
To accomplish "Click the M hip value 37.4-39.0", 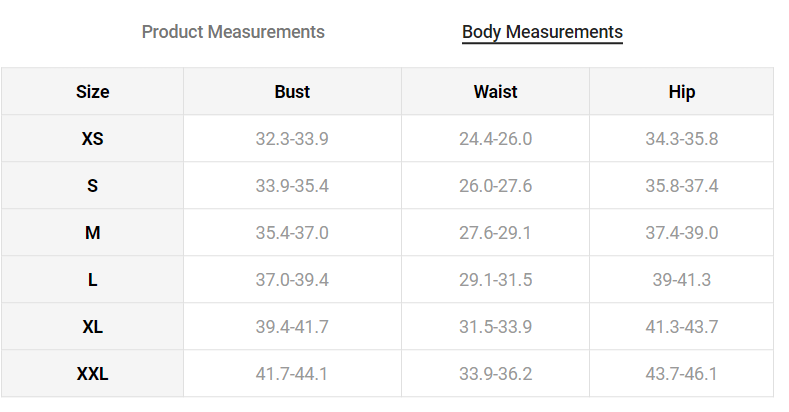I will [681, 233].
